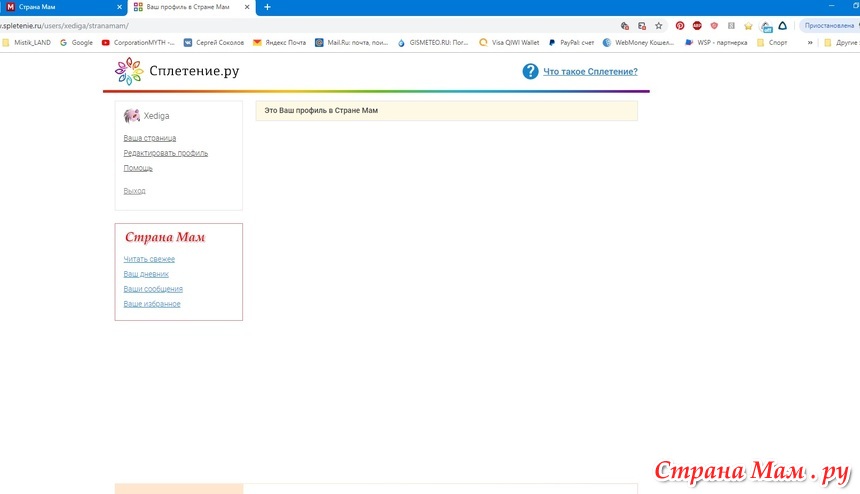The width and height of the screenshot is (860, 494).
Task: Open the WSP - партнерка bookmark
Action: tap(716, 42)
